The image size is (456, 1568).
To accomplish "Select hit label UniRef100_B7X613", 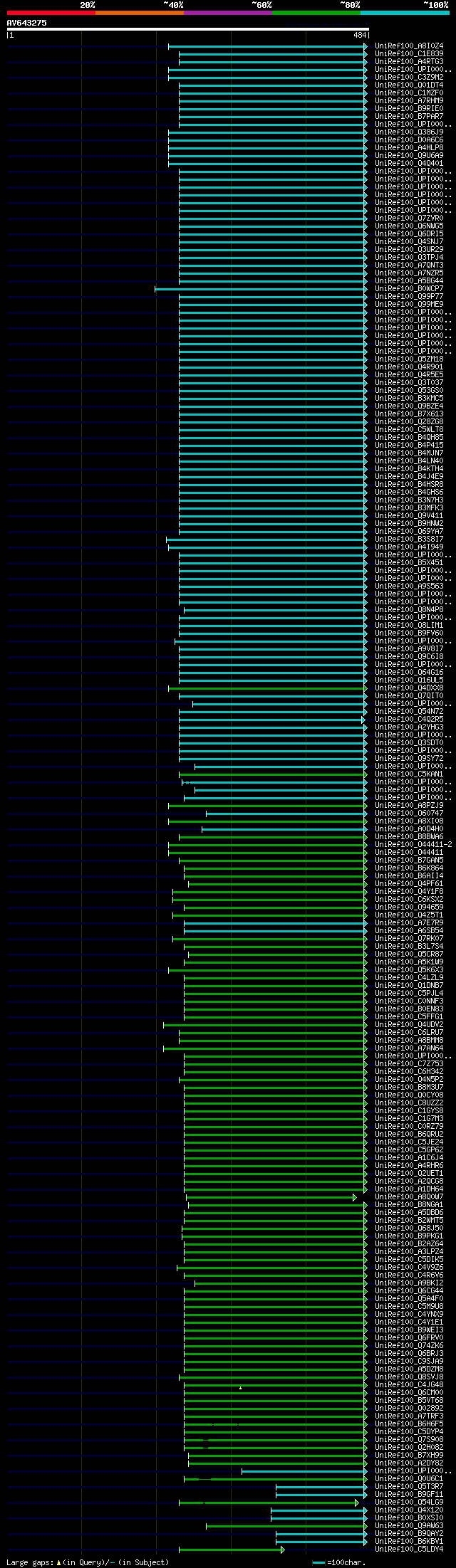I will click(409, 414).
